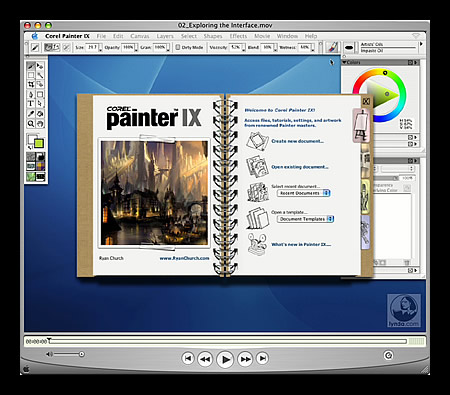Select the Rectangular Shape tool
This screenshot has height=395, width=450.
pyautogui.click(x=40, y=94)
